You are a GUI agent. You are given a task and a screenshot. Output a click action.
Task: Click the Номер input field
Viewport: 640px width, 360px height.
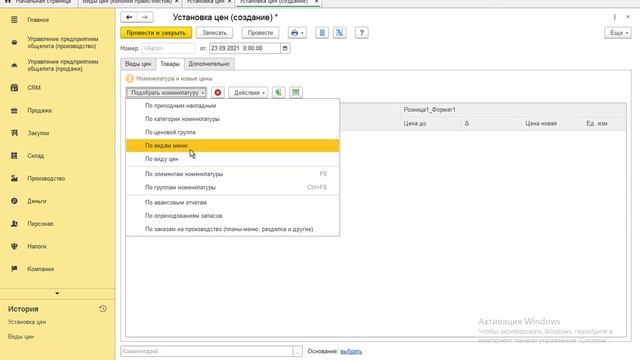pyautogui.click(x=169, y=48)
